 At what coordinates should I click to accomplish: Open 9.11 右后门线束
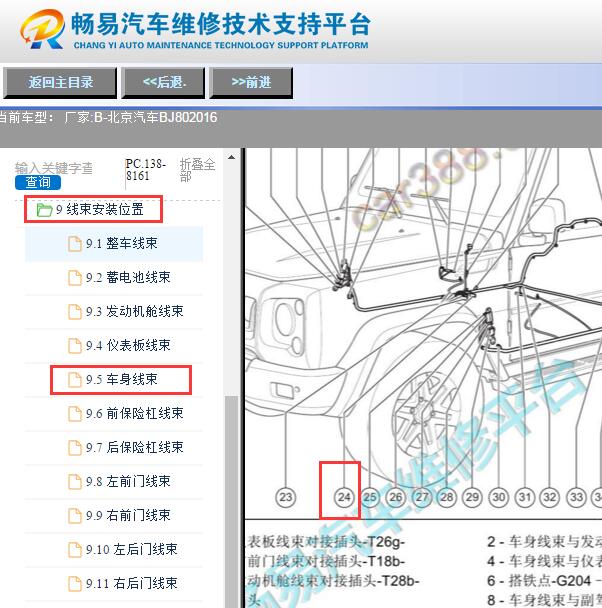[x=131, y=583]
